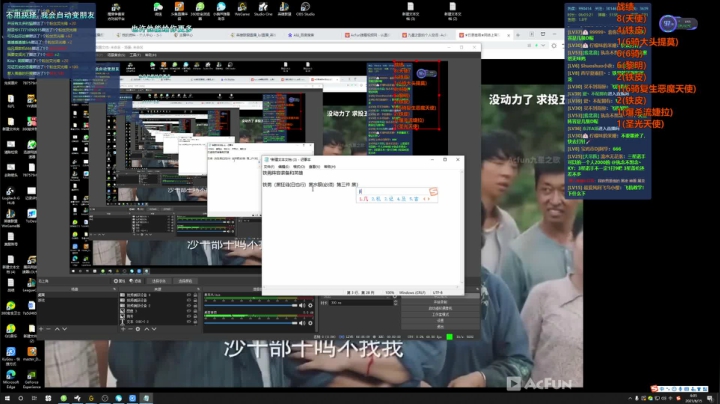Move selected source up with the arrow

146,329
